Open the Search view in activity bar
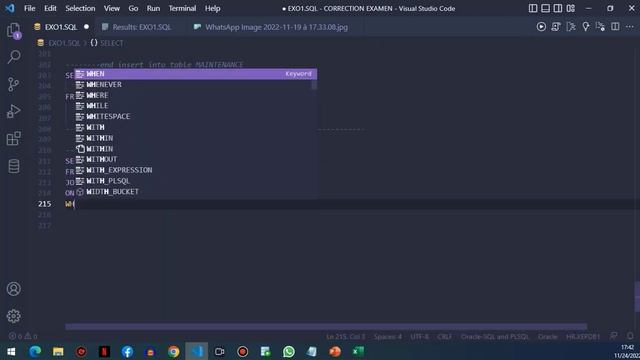The height and width of the screenshot is (360, 640). click(x=13, y=57)
